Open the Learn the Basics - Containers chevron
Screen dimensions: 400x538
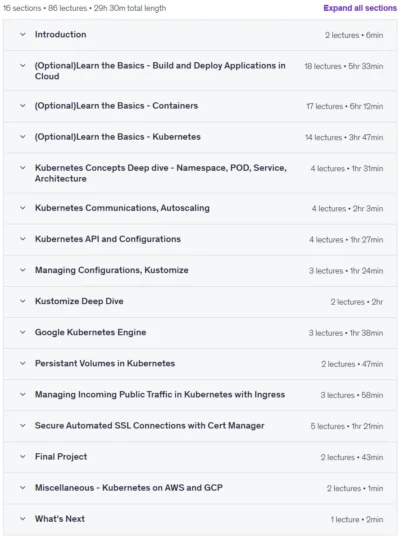(23, 106)
